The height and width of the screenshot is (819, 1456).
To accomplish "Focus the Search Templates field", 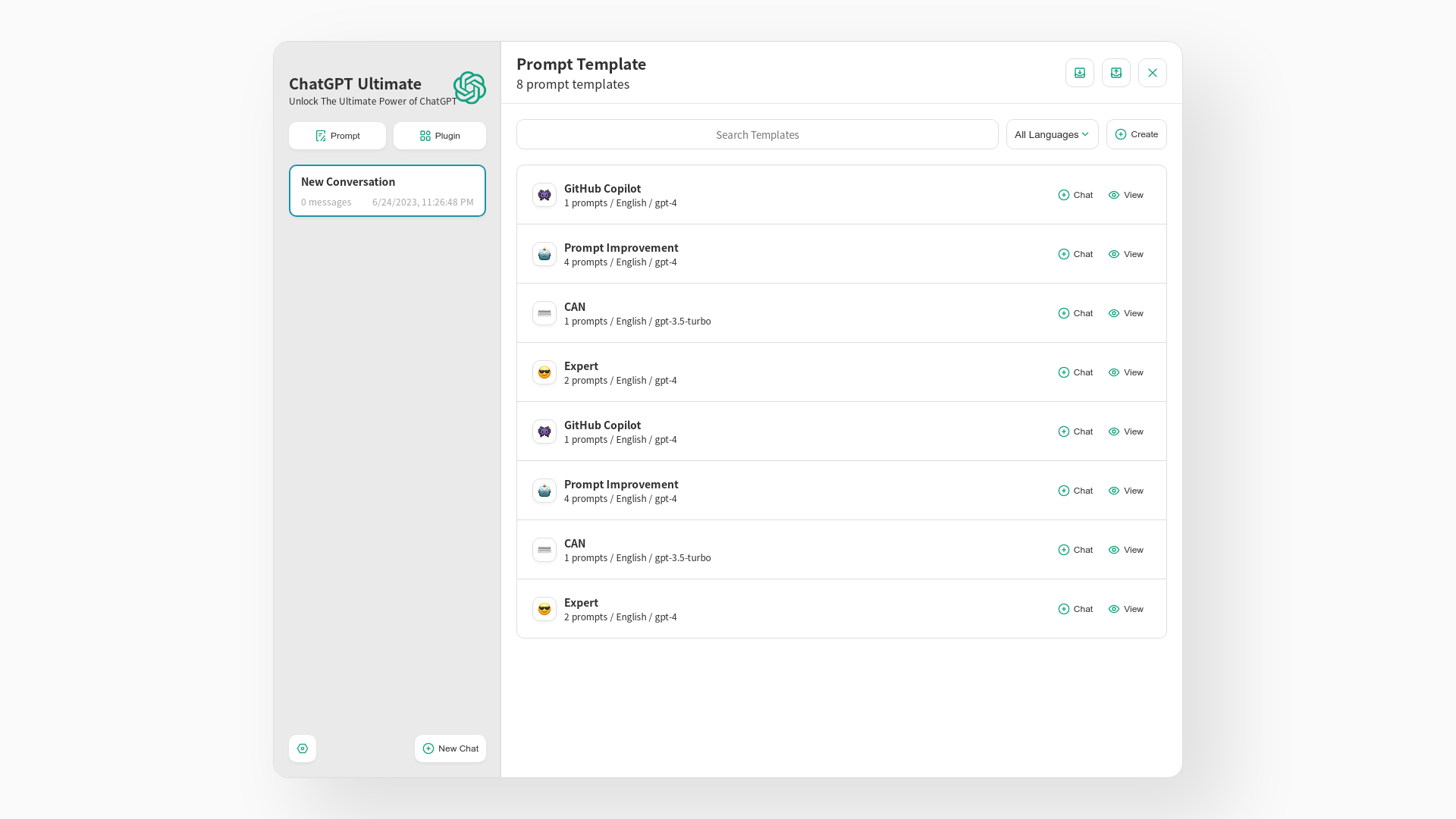I will coord(758,134).
